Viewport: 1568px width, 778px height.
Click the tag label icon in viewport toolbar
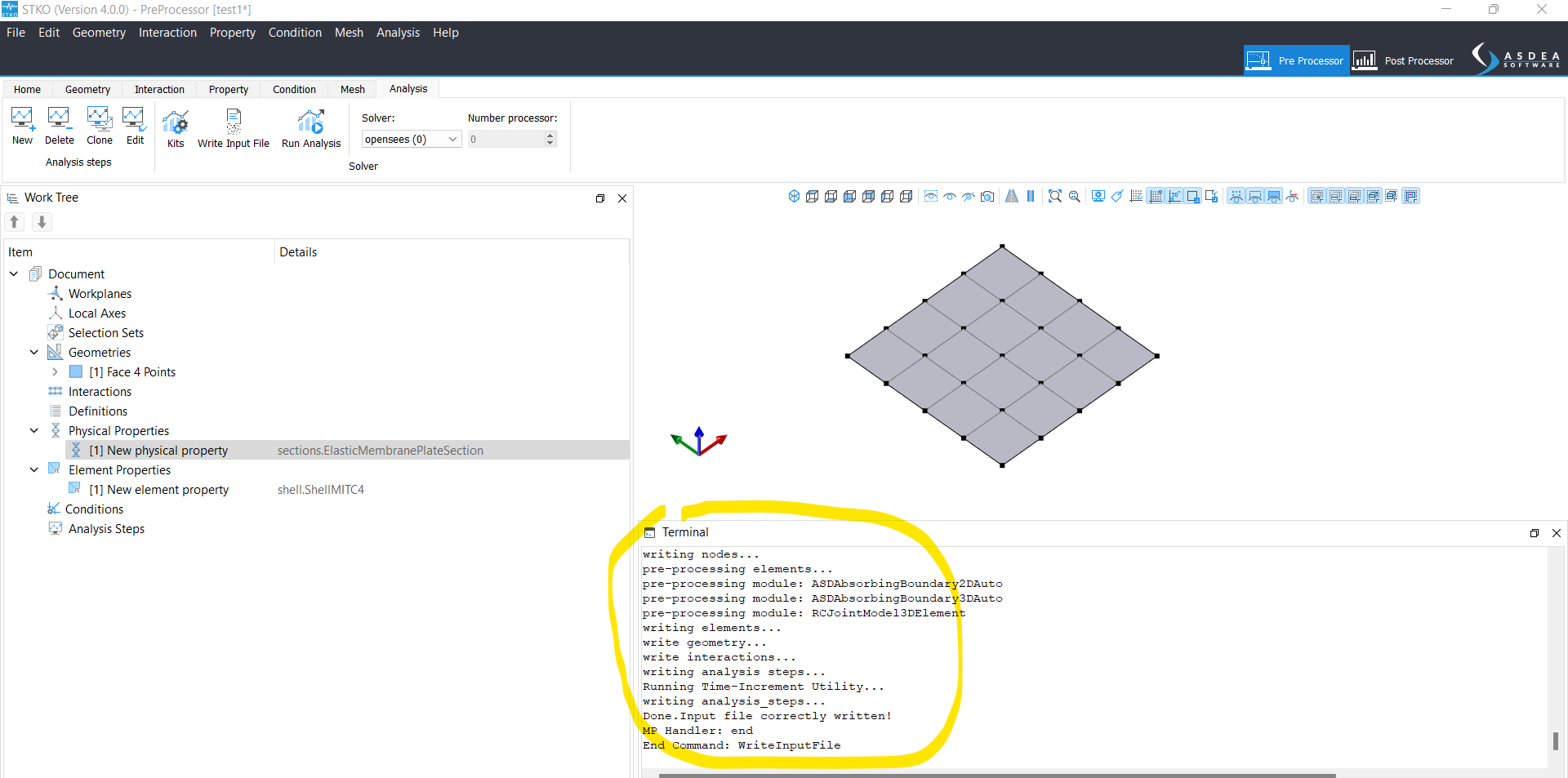1117,196
